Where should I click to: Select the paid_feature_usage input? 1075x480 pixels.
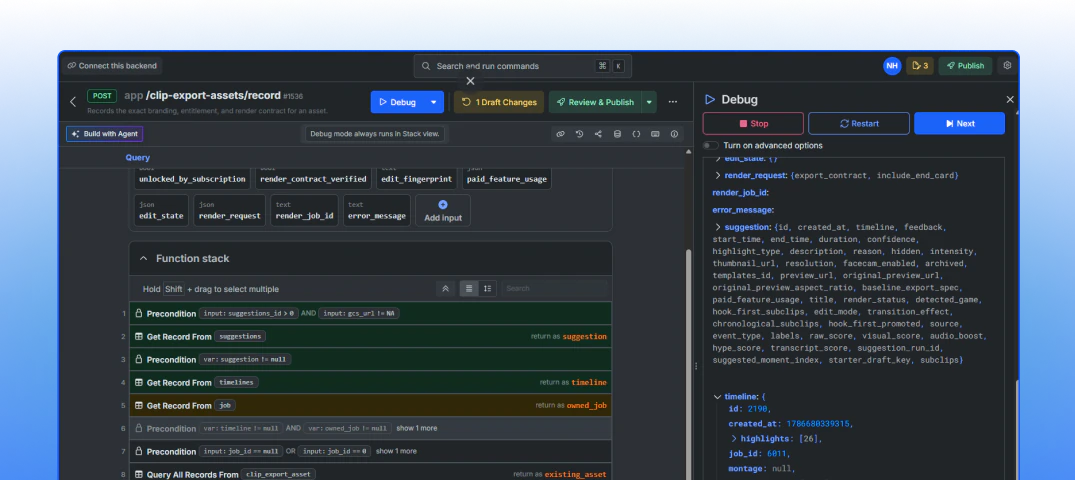click(x=507, y=179)
